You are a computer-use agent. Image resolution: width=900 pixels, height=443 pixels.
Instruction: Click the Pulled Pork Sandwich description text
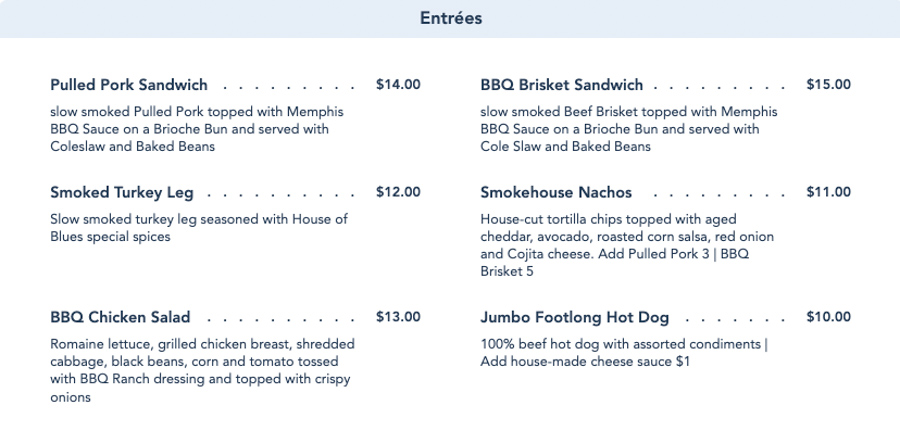point(190,129)
